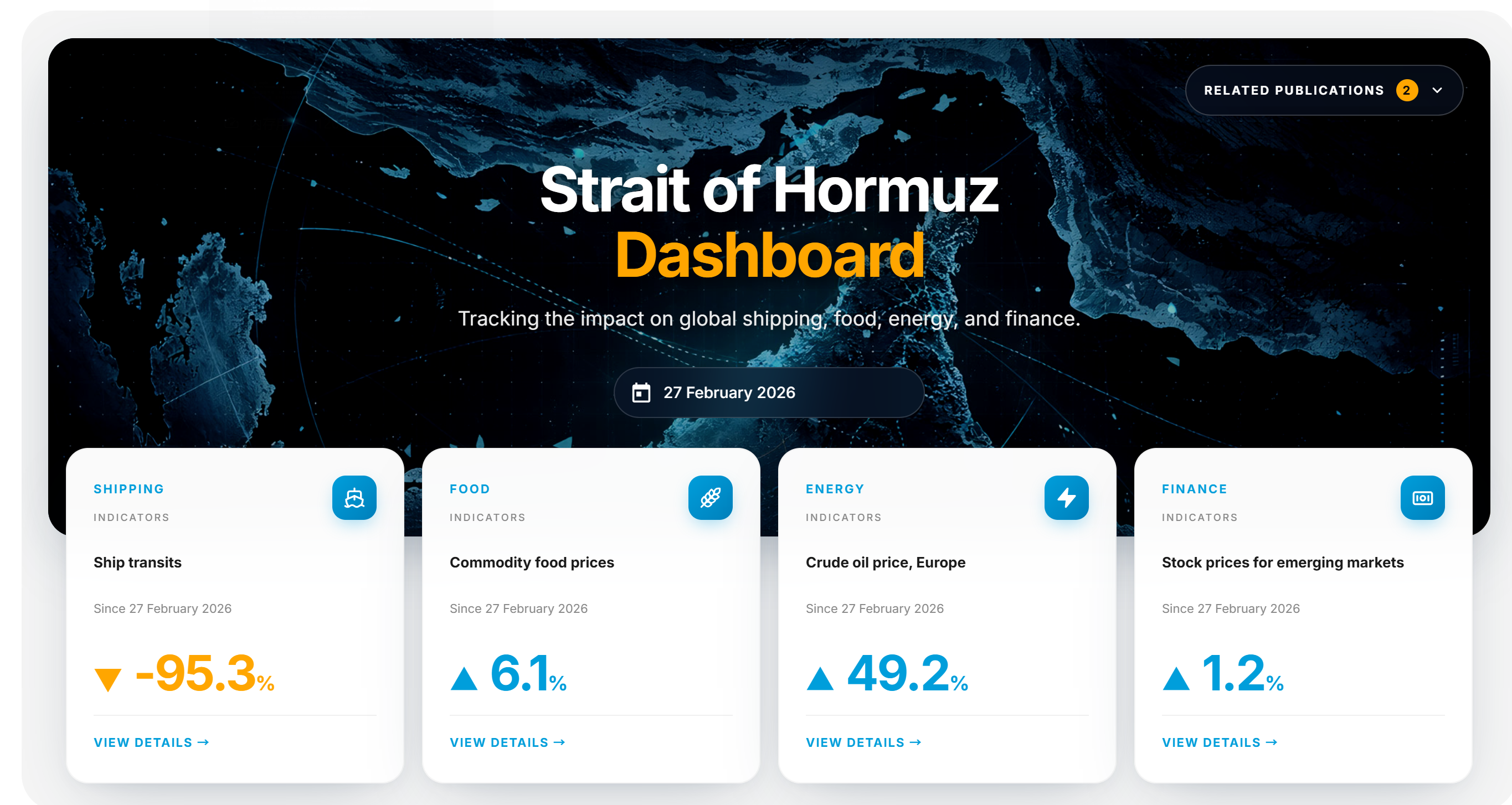Screen dimensions: 1512x805
Task: Select the Finance indicators heading
Action: [1194, 489]
